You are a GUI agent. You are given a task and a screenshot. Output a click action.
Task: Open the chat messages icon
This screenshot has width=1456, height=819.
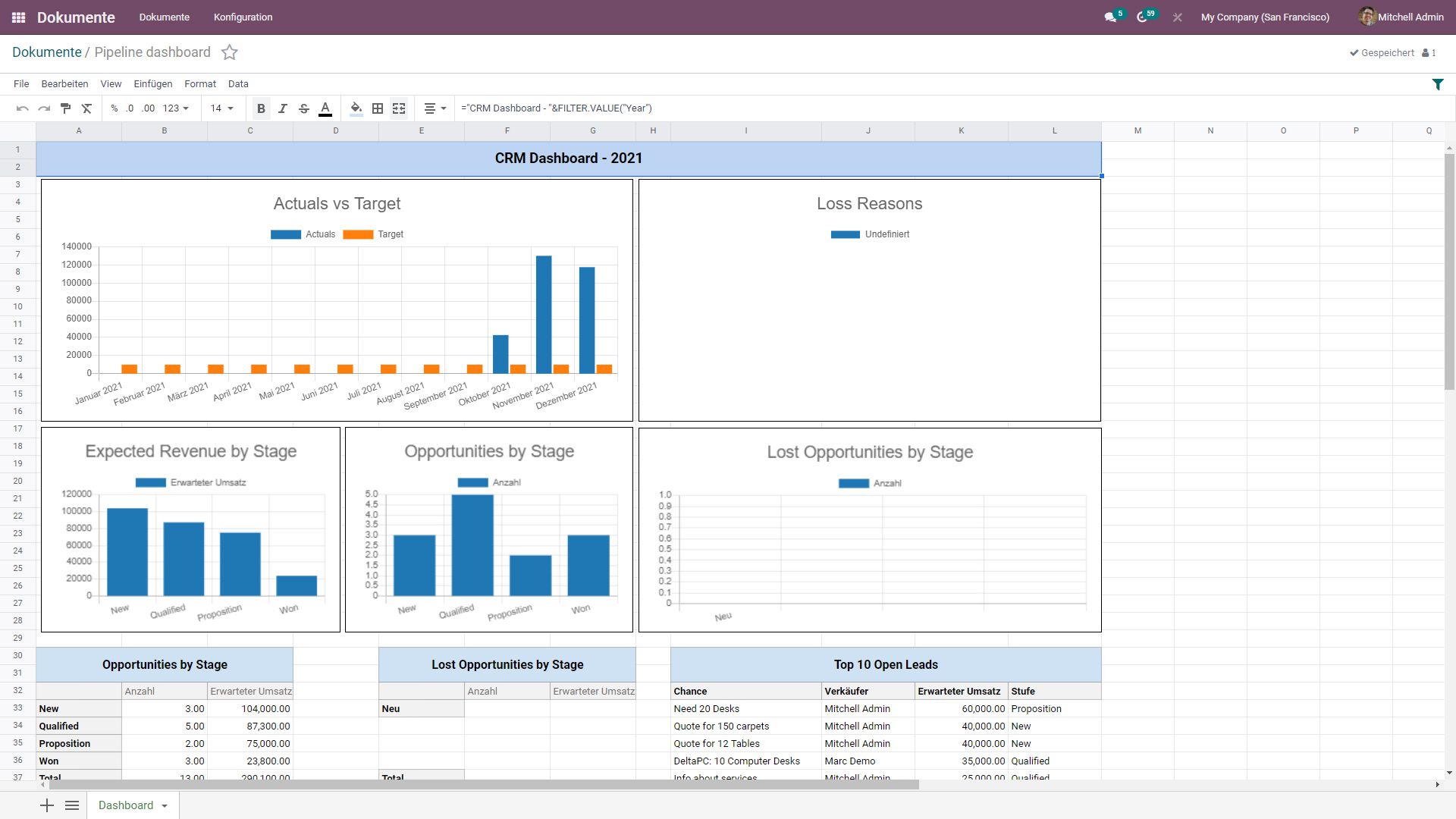pos(1110,17)
